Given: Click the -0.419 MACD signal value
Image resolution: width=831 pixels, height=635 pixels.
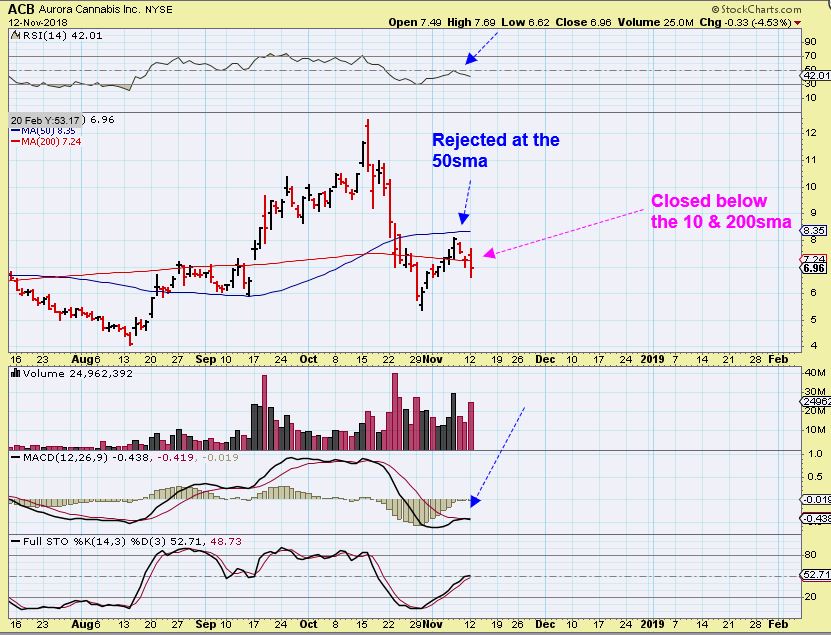Looking at the screenshot, I should point(176,457).
